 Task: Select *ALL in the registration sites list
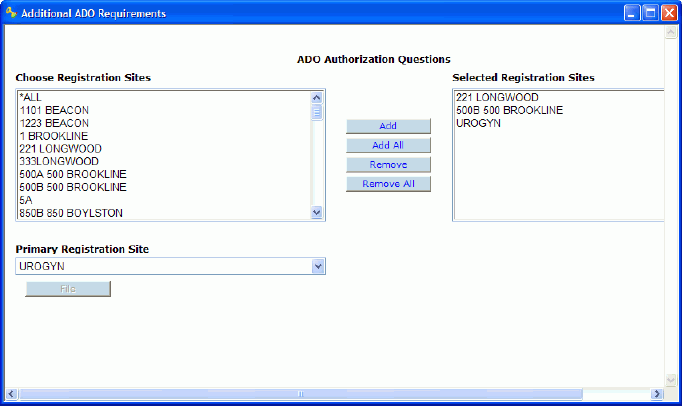31,97
